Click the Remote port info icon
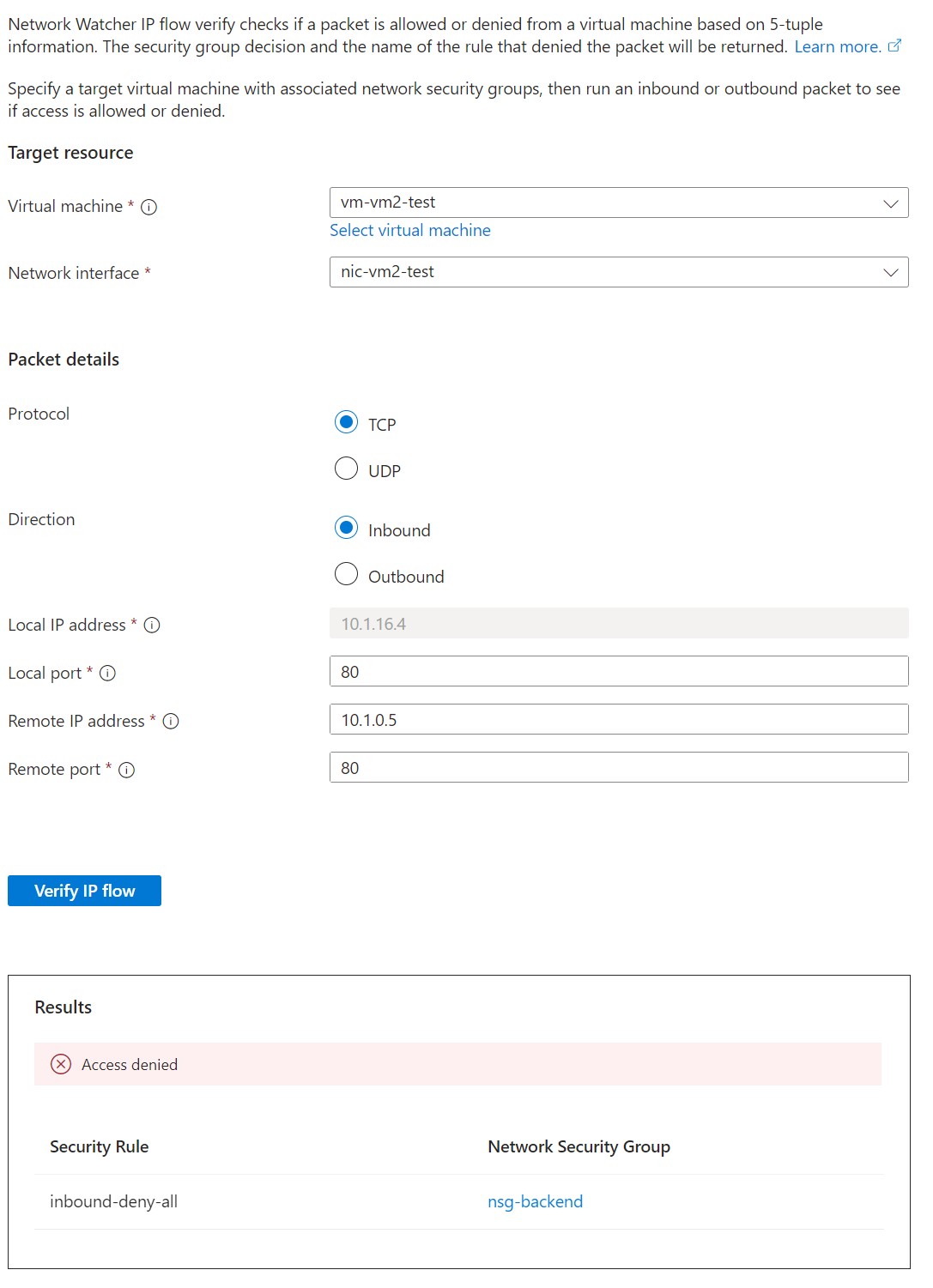933x1288 pixels. click(x=127, y=770)
